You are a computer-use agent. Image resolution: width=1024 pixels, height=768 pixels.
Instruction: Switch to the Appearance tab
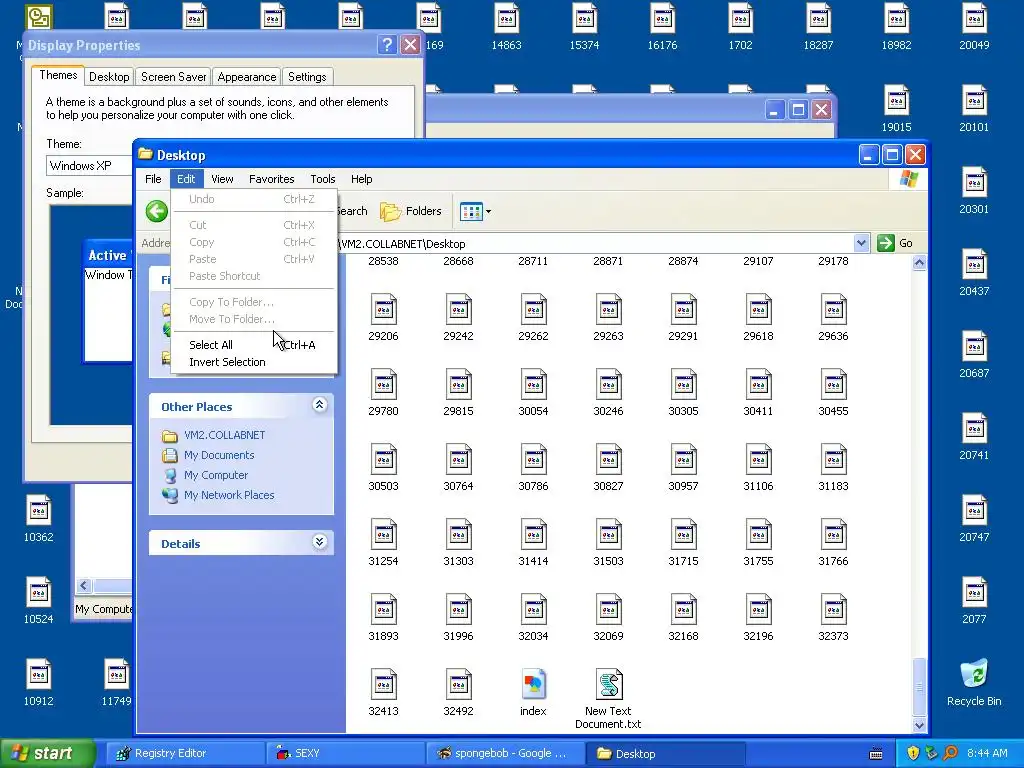247,77
